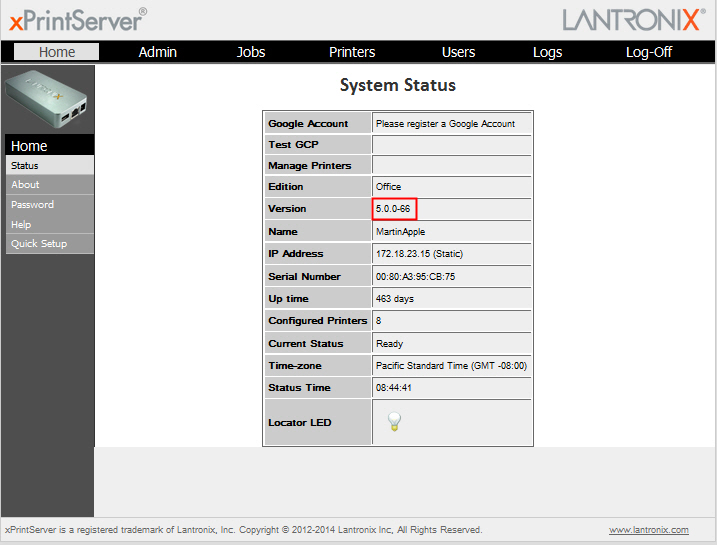View the Logs page

547,52
